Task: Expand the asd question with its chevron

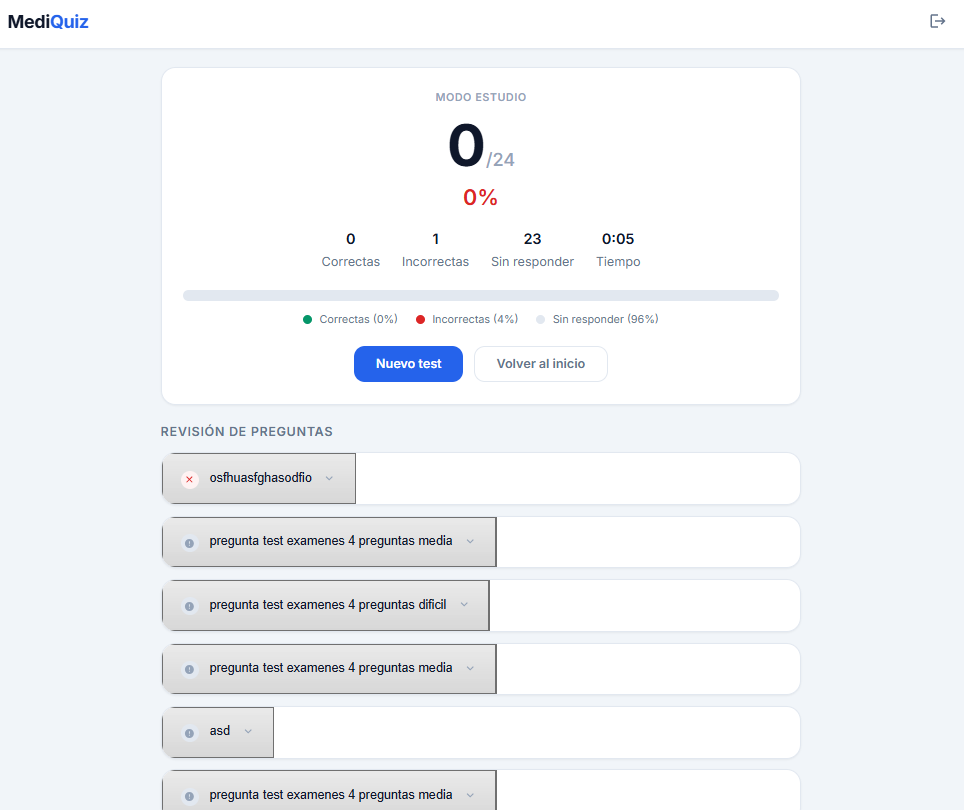Action: pos(248,731)
